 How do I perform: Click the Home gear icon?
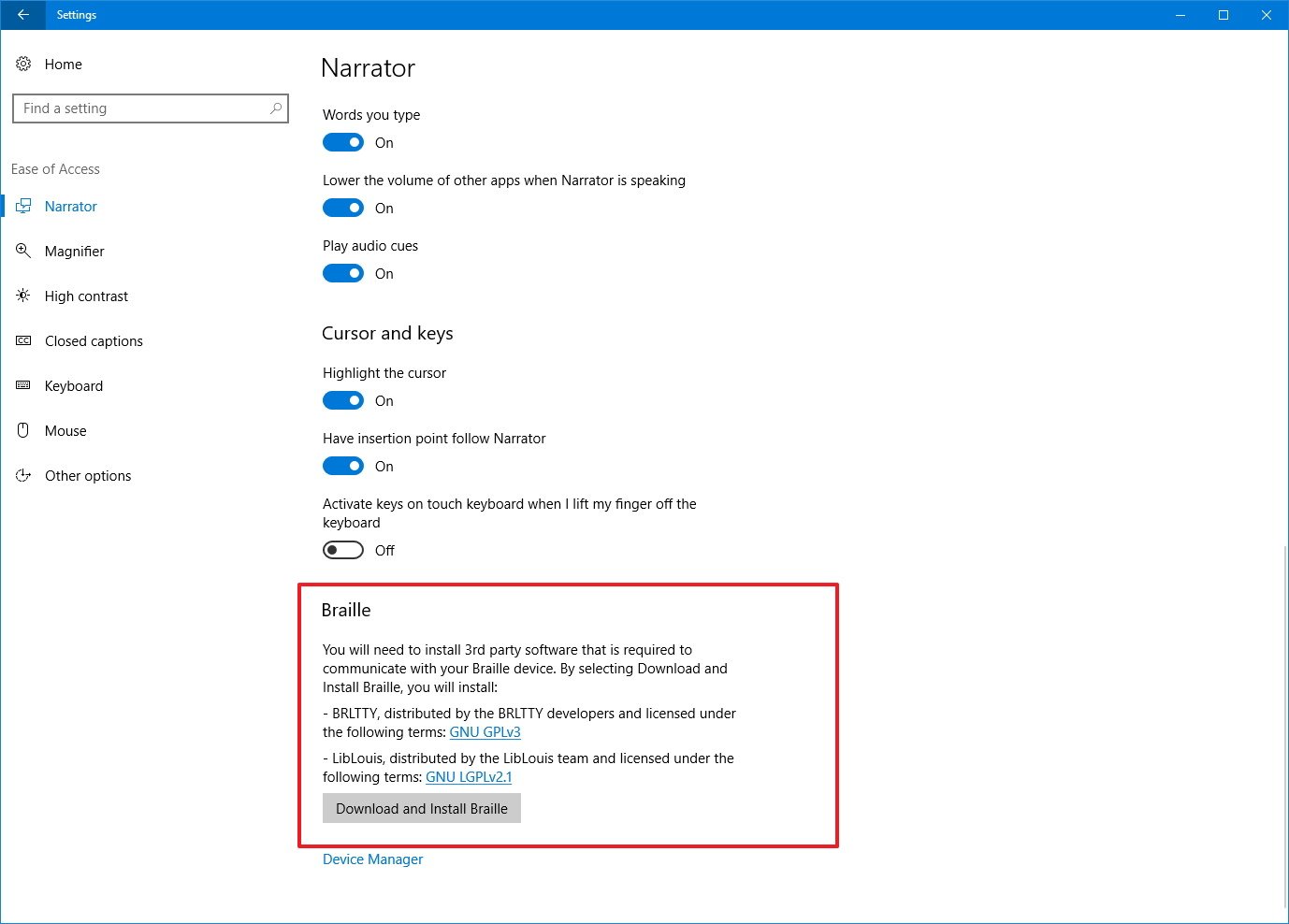click(x=23, y=65)
